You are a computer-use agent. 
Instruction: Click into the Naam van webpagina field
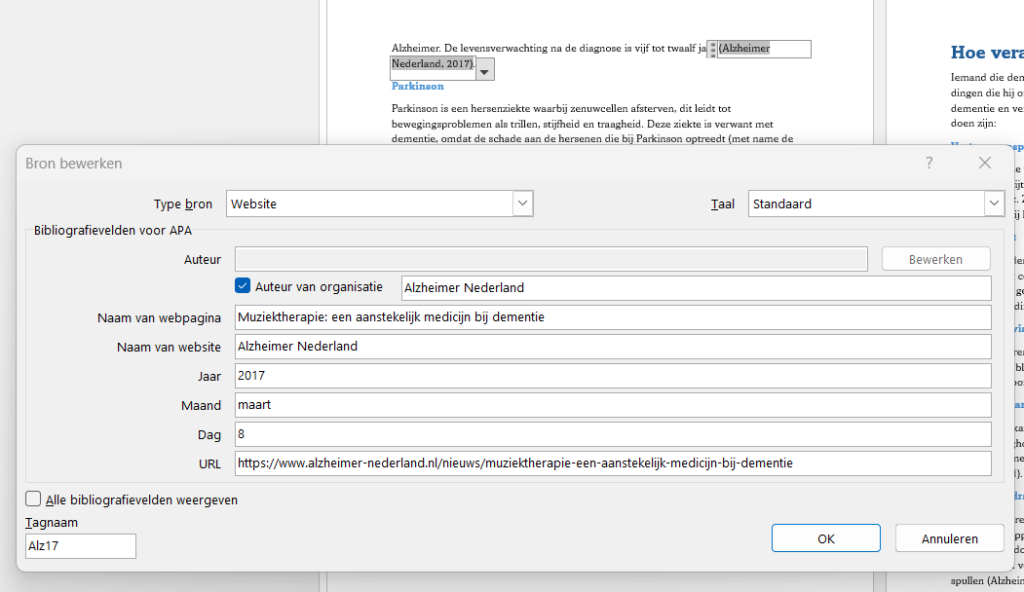[612, 318]
